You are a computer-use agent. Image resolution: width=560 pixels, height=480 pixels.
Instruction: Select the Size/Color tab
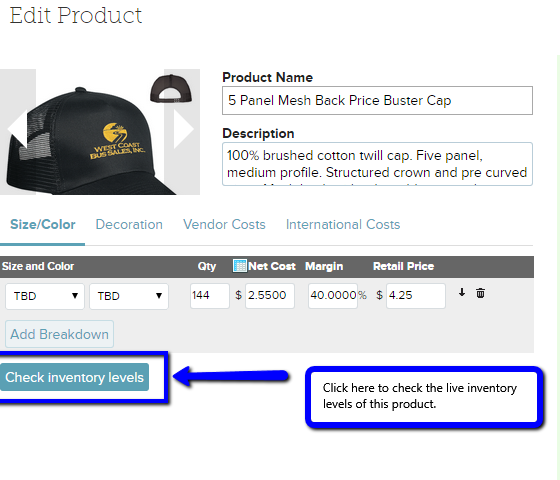[x=42, y=224]
